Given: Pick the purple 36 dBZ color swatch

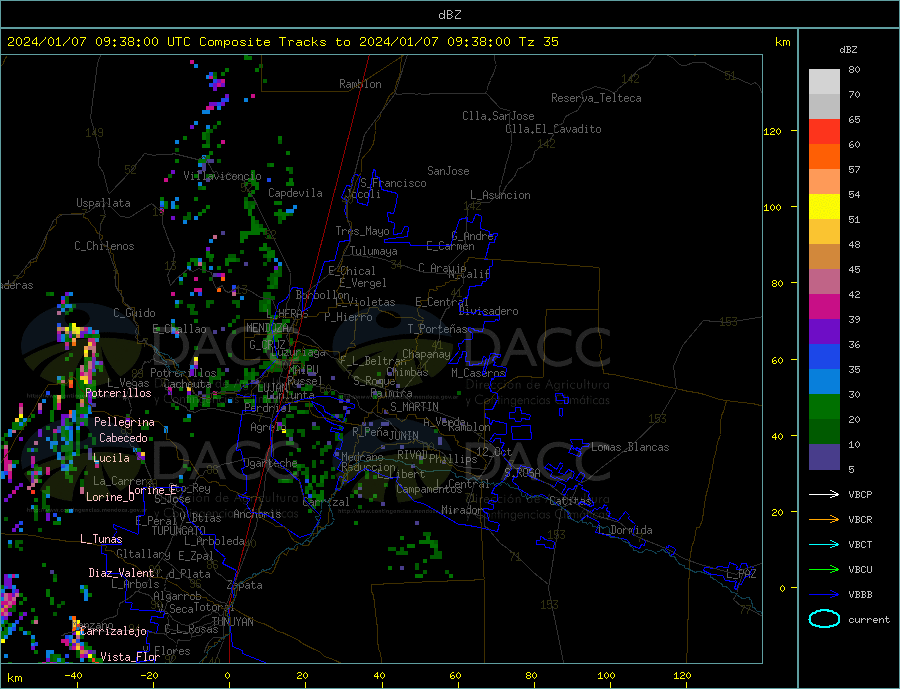Looking at the screenshot, I should [x=824, y=332].
